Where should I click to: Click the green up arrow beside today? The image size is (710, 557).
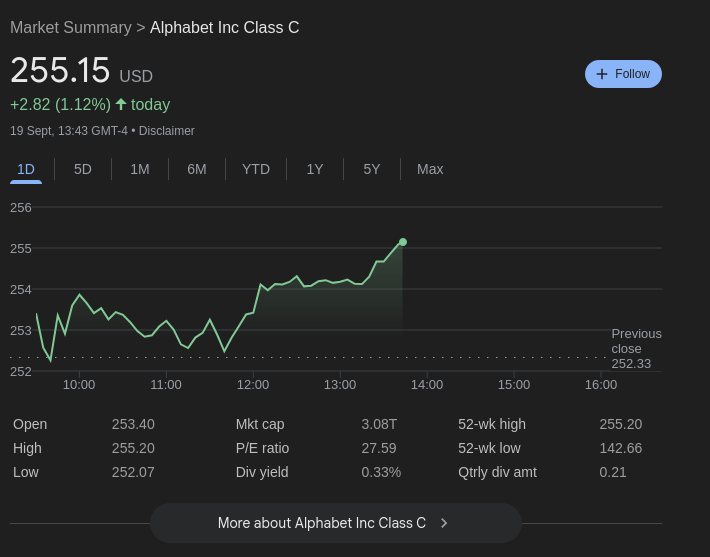(x=121, y=104)
